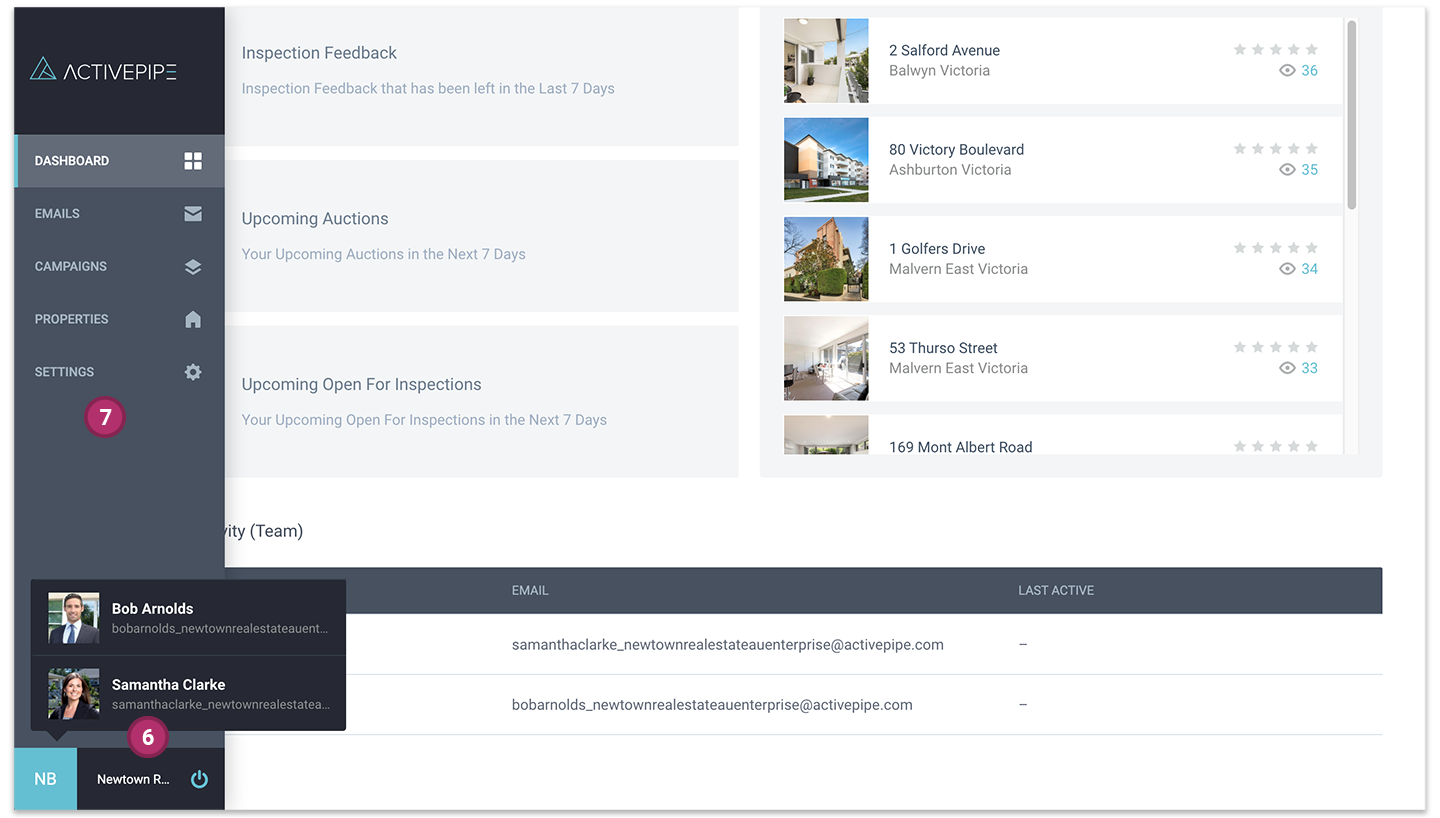Open Emails via the envelope icon
The height and width of the screenshot is (818, 1440).
(193, 214)
